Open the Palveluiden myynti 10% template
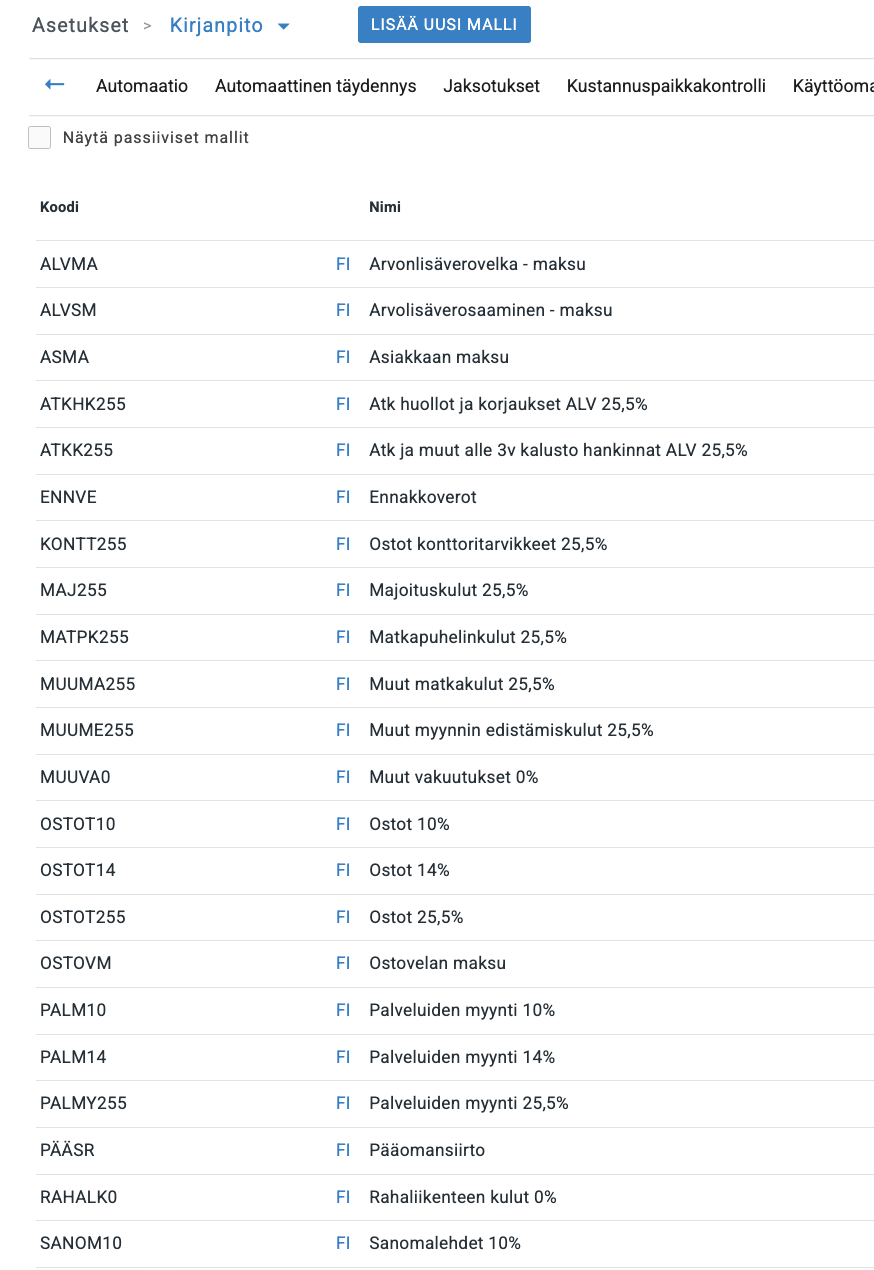Viewport: 874px width, 1270px height. coord(465,1010)
